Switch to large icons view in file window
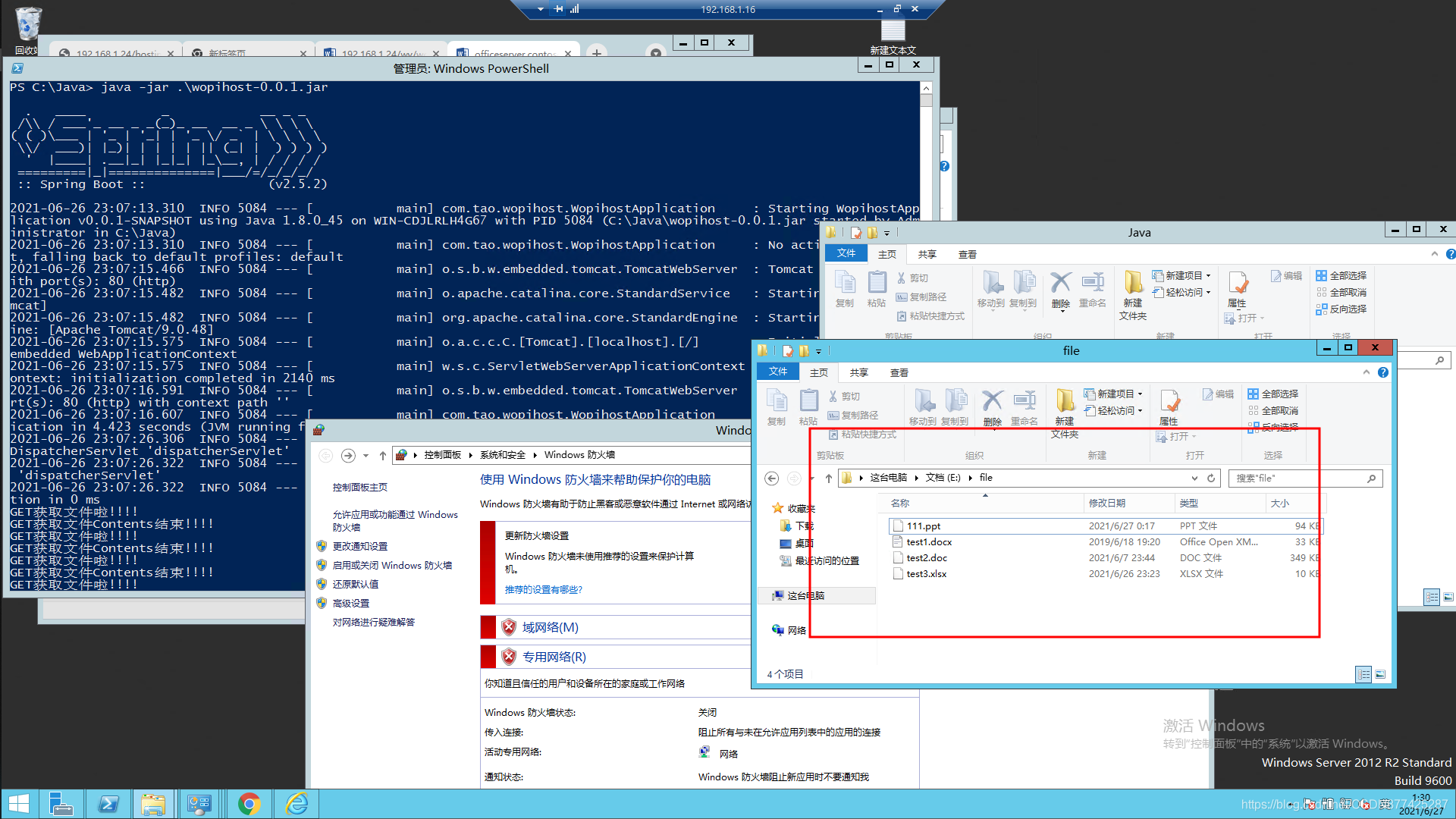Viewport: 1456px width, 819px height. click(1380, 674)
